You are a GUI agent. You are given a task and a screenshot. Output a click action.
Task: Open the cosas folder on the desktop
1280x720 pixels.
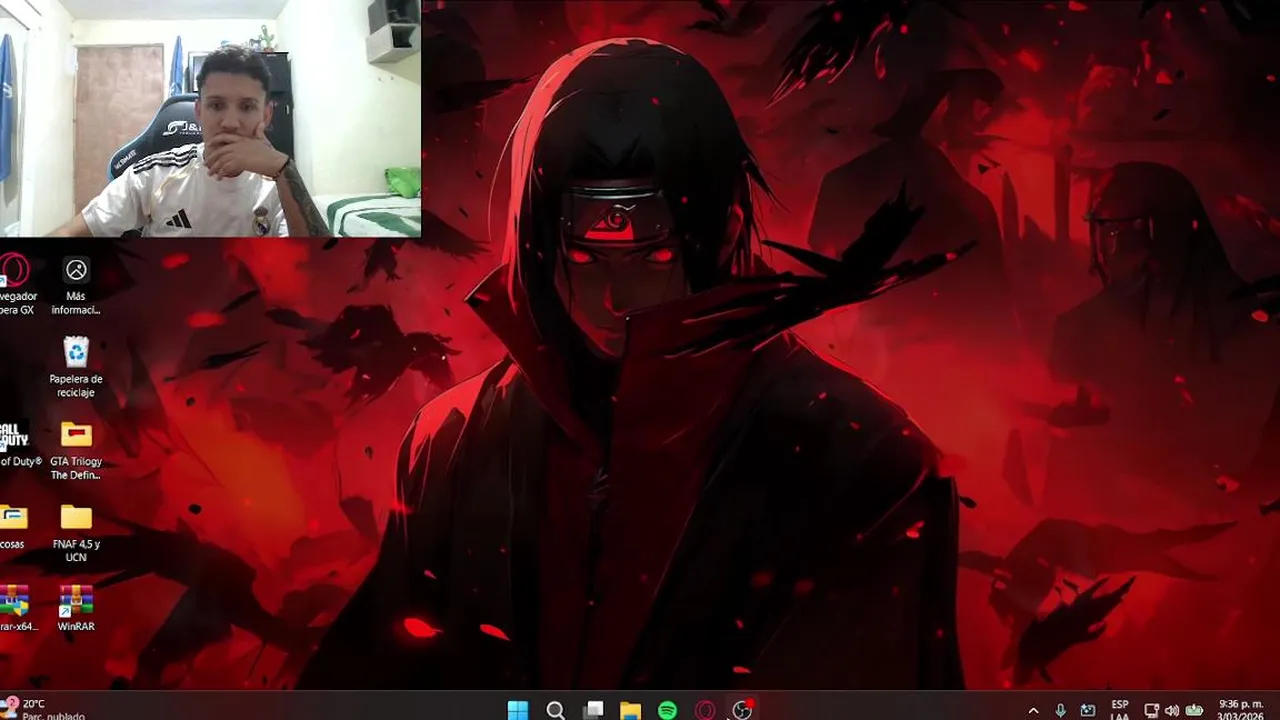[x=14, y=526]
